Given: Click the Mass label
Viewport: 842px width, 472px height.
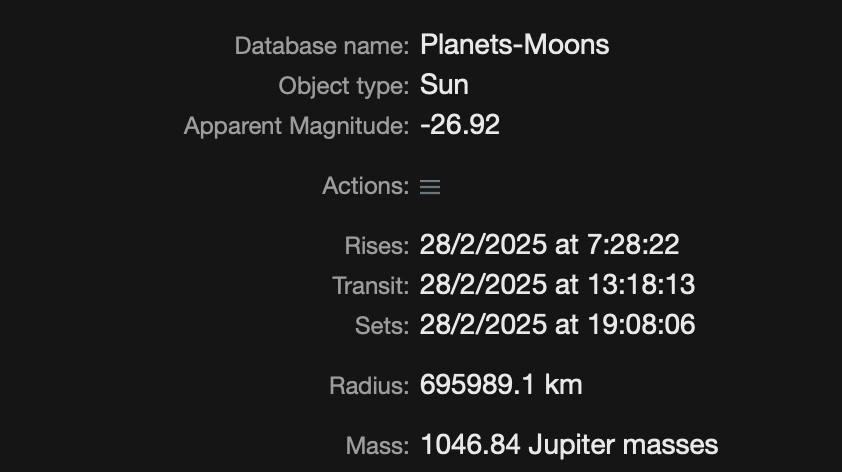Looking at the screenshot, I should (x=377, y=445).
